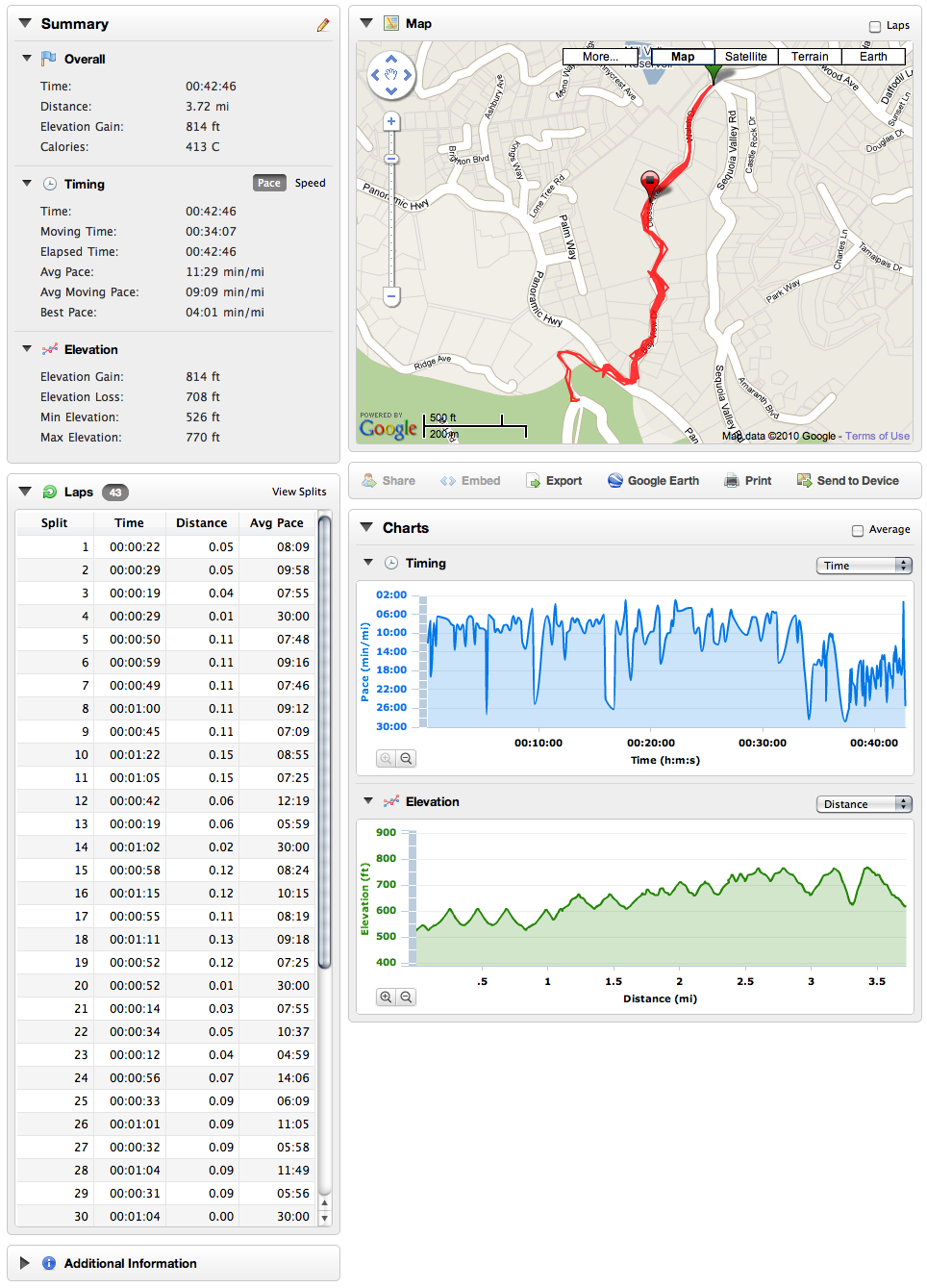This screenshot has height=1288, width=927.
Task: Expand the Additional Information section
Action: click(x=25, y=1263)
